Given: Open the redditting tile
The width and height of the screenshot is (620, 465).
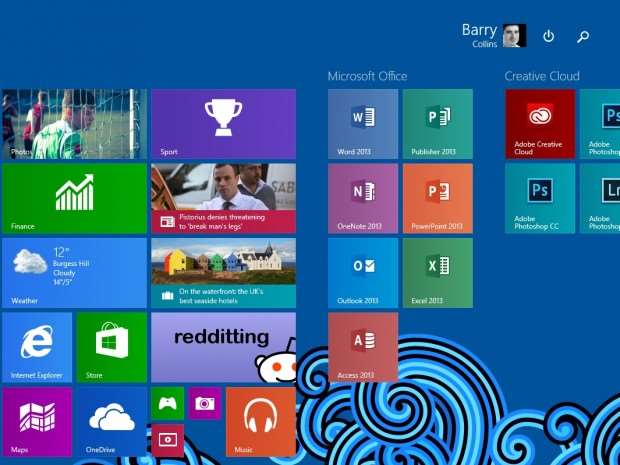Looking at the screenshot, I should [x=223, y=348].
